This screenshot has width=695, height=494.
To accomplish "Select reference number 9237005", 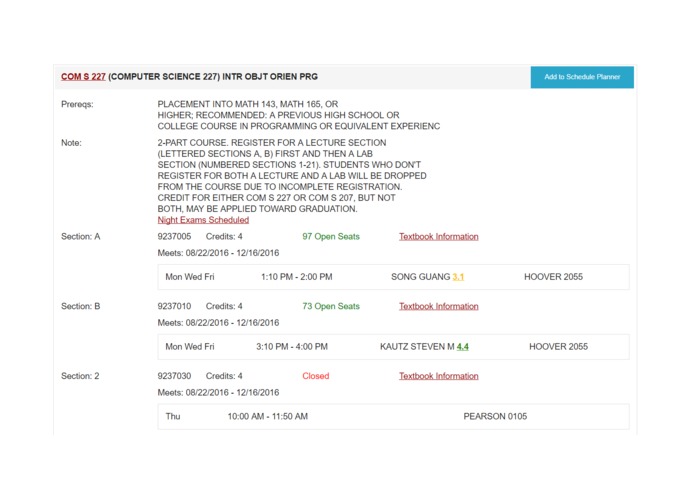I will point(174,237).
